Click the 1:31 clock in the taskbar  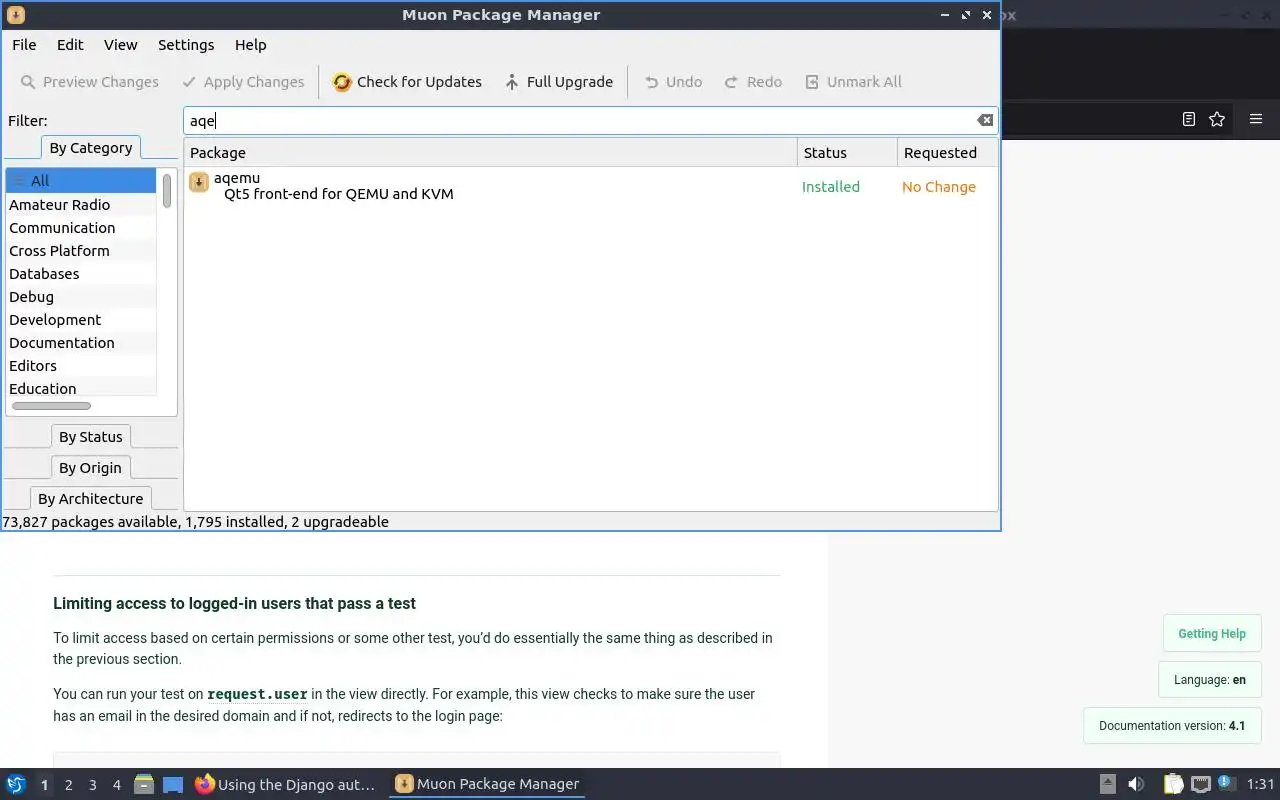(x=1260, y=785)
